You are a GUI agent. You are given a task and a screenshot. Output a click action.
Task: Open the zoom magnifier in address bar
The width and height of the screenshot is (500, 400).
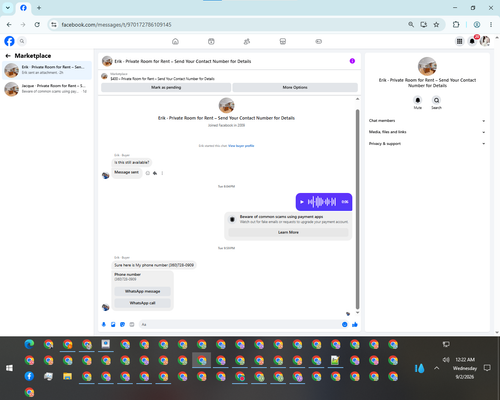click(x=411, y=25)
